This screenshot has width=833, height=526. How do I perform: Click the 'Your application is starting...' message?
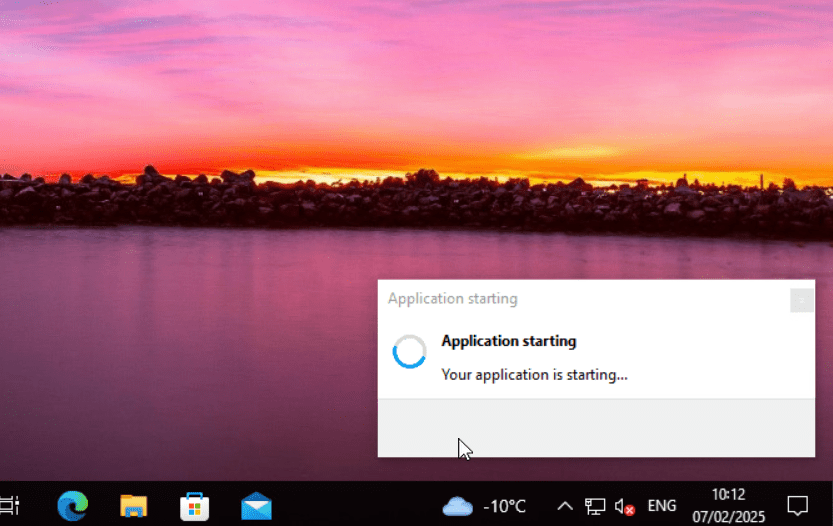coord(534,375)
